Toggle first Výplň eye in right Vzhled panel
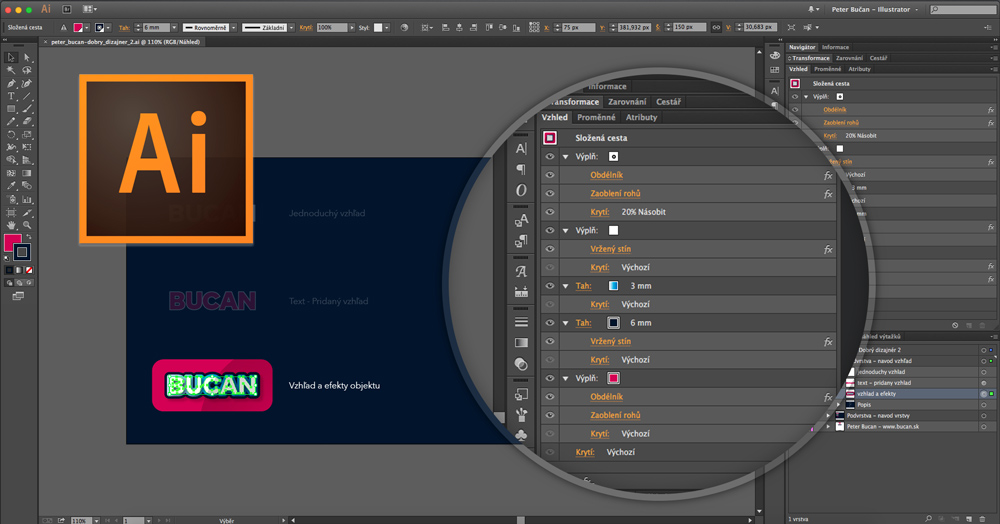This screenshot has height=524, width=1000. (795, 96)
